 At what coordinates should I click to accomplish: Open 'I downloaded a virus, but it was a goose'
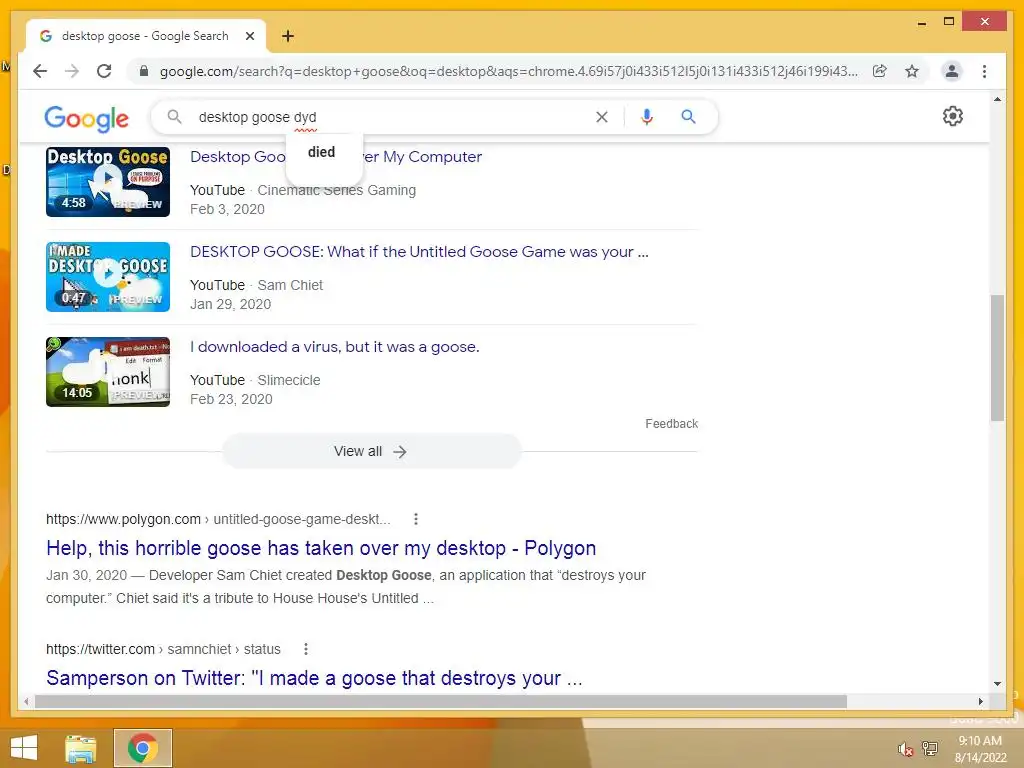(334, 347)
